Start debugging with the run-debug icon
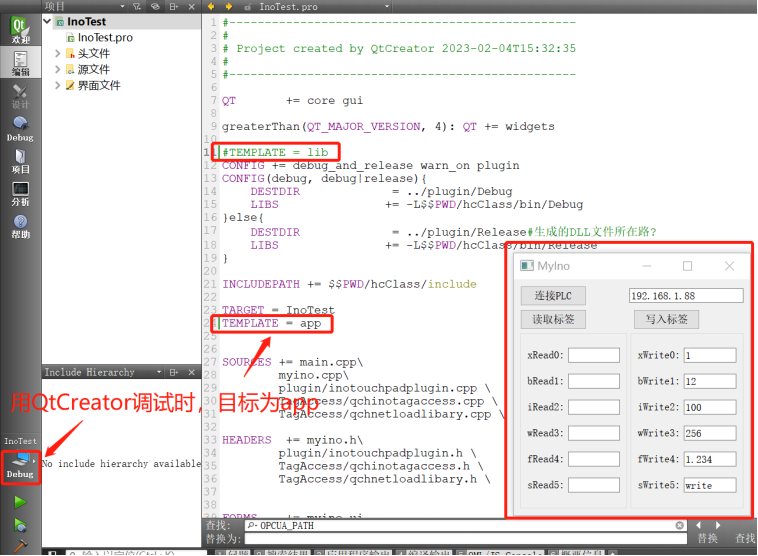Screen dimensions: 758x556 click(20, 525)
